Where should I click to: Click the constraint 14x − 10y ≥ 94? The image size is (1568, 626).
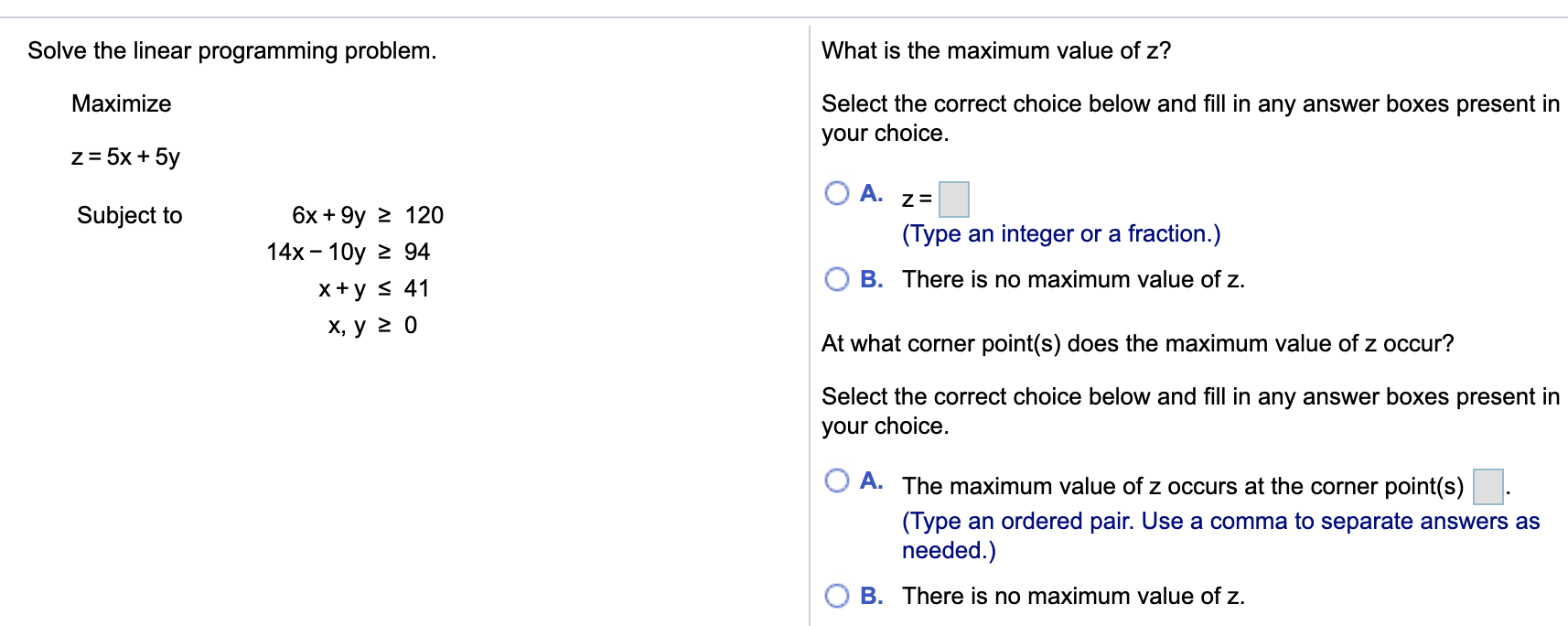click(349, 252)
